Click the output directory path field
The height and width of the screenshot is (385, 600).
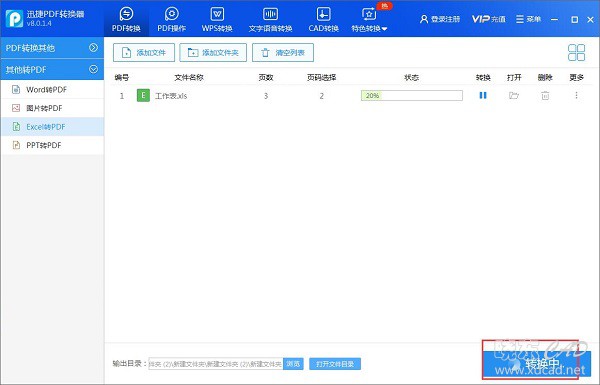pos(216,364)
